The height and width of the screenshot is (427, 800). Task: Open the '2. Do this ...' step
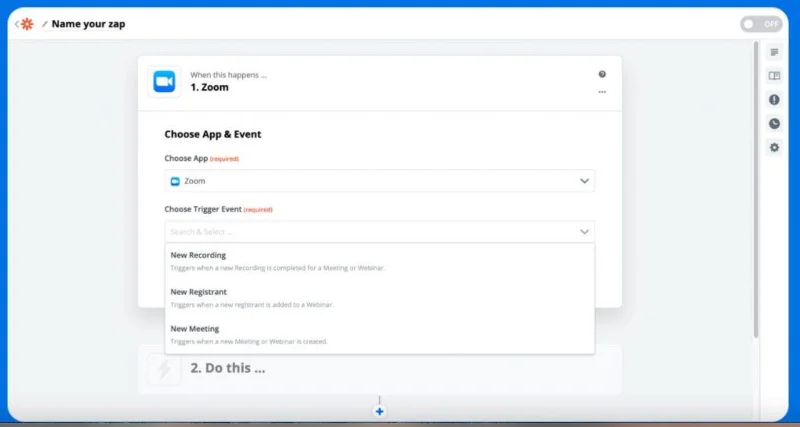tap(380, 369)
